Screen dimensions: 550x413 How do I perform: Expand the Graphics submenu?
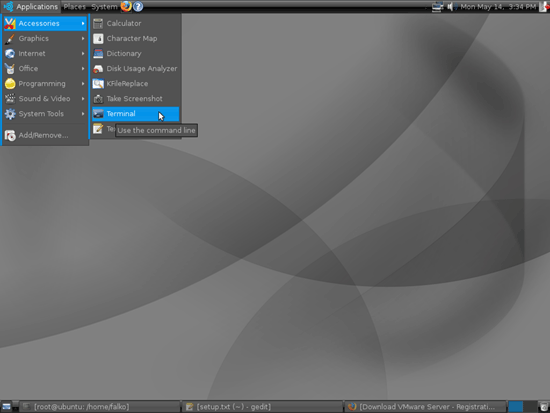tap(45, 39)
